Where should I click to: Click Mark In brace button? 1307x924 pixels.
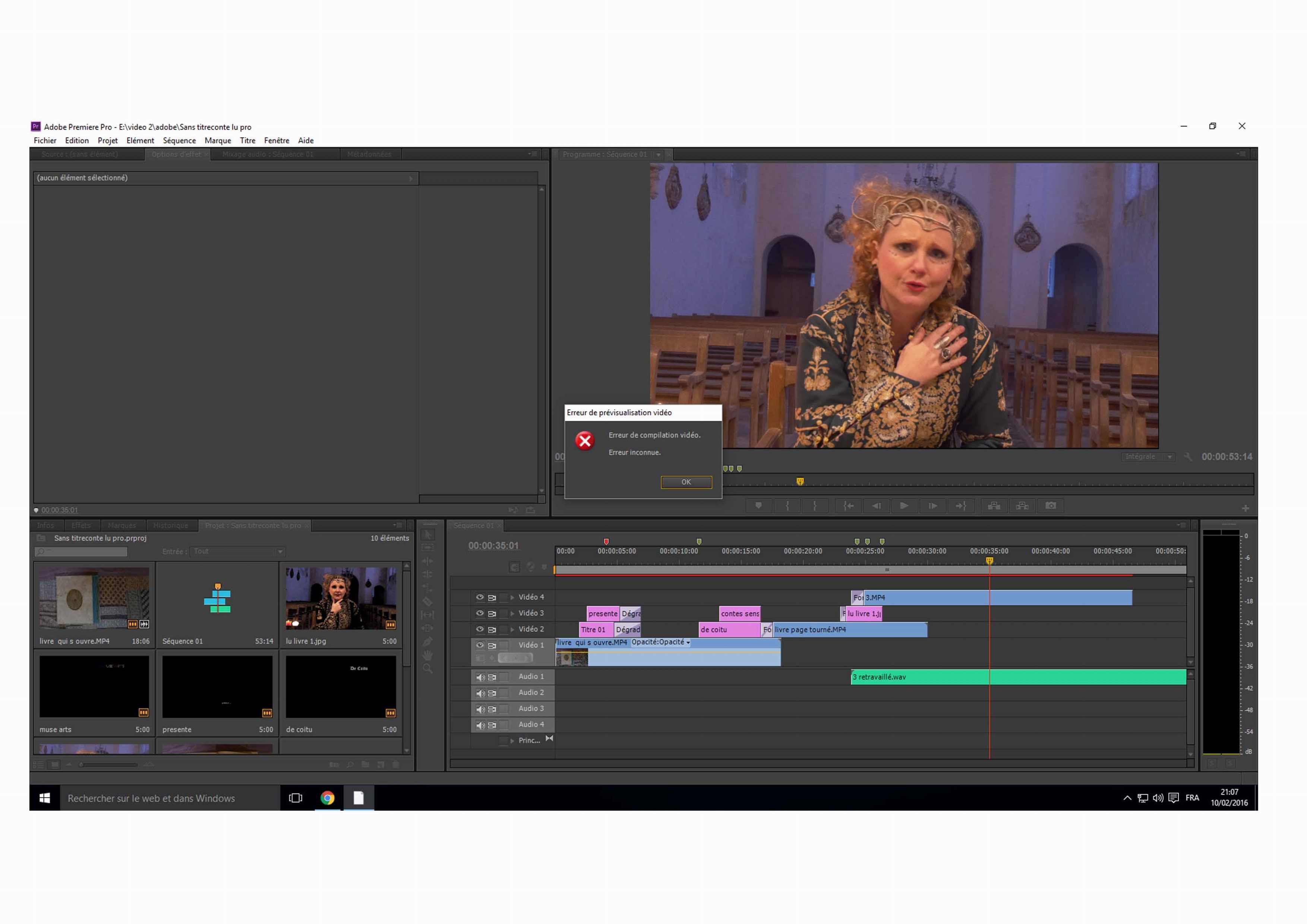pyautogui.click(x=787, y=505)
